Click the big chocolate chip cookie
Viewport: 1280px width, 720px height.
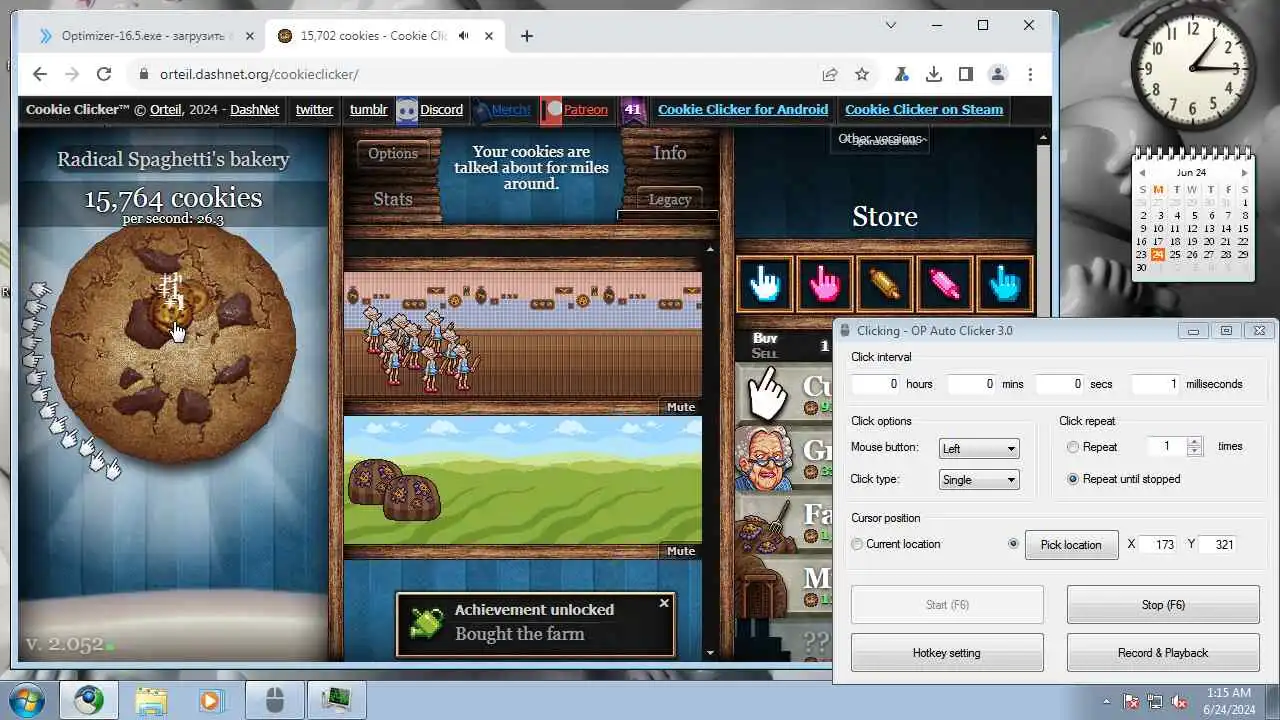click(173, 347)
